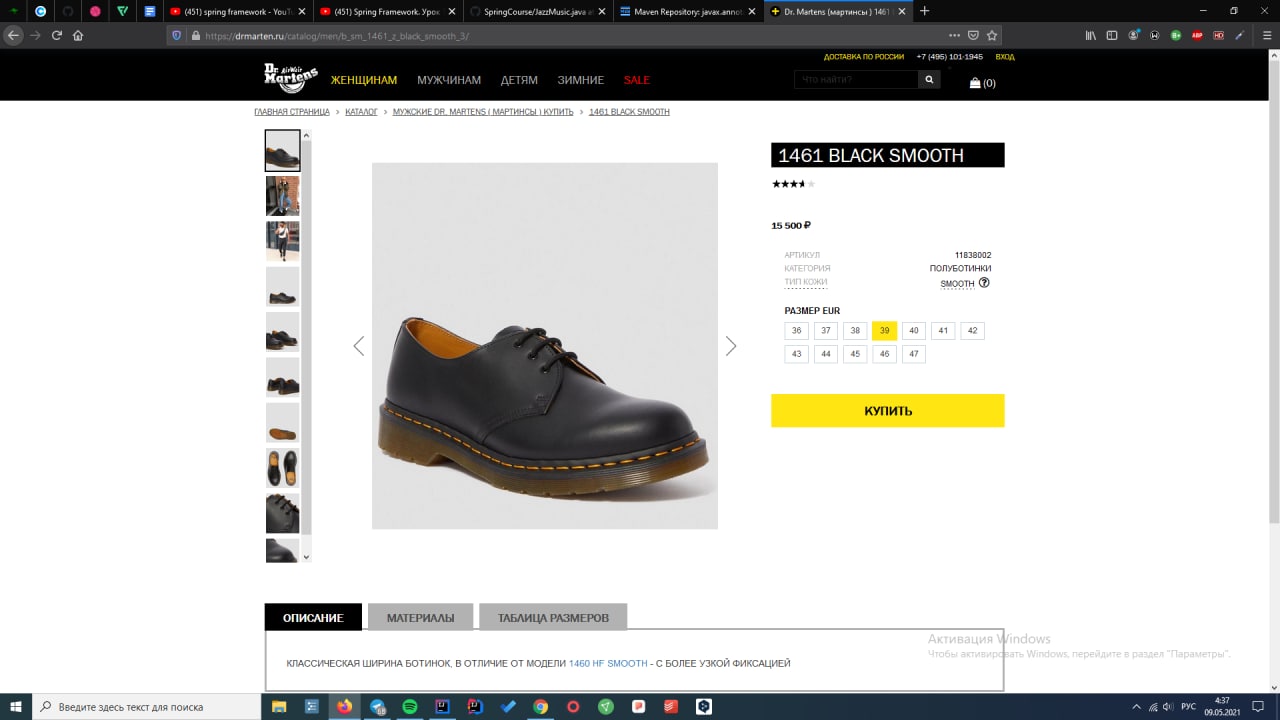Open Google Chrome from the taskbar
Viewport: 1280px width, 720px height.
[x=540, y=706]
